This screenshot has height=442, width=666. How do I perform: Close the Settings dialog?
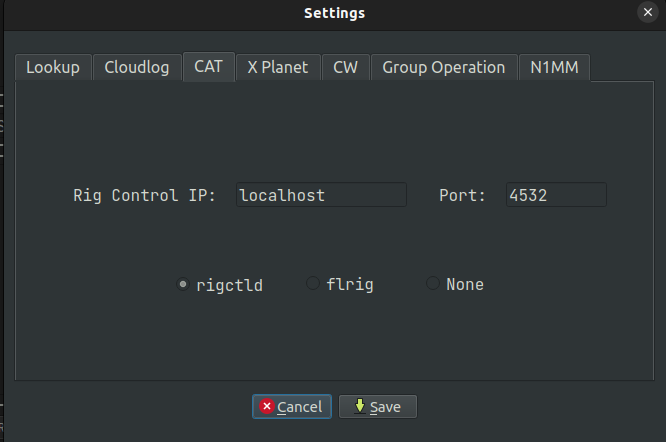648,12
